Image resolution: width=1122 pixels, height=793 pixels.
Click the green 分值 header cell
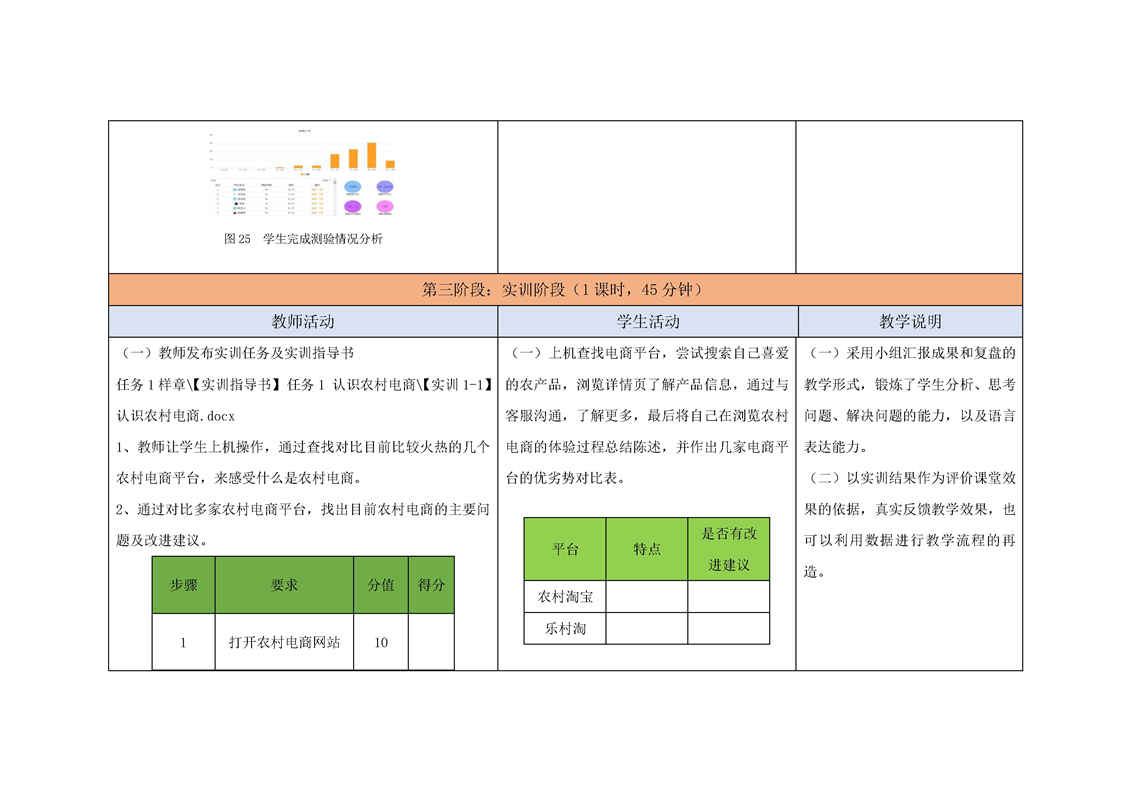click(x=381, y=585)
